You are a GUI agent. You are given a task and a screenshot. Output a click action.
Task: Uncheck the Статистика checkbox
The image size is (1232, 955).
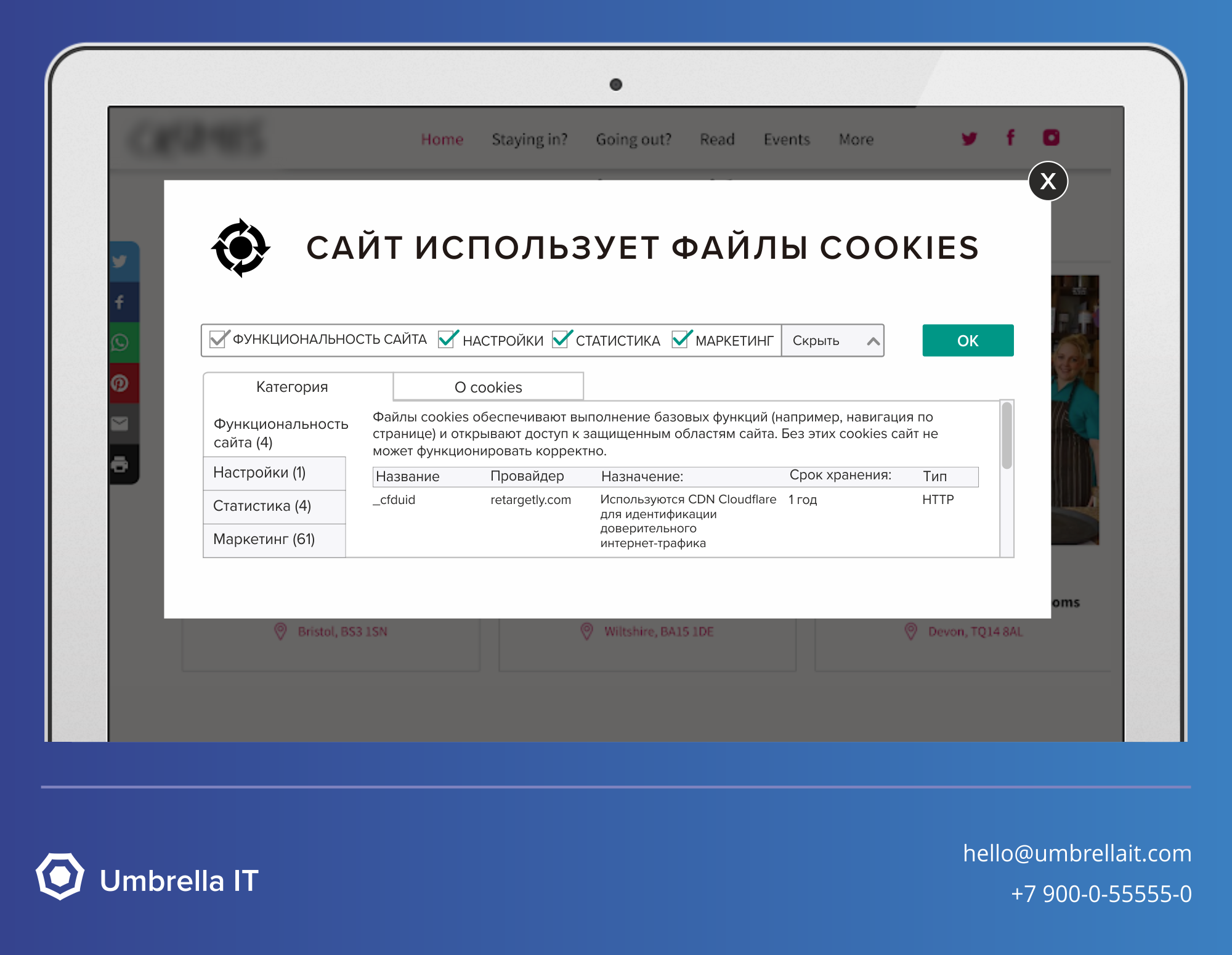[x=562, y=339]
